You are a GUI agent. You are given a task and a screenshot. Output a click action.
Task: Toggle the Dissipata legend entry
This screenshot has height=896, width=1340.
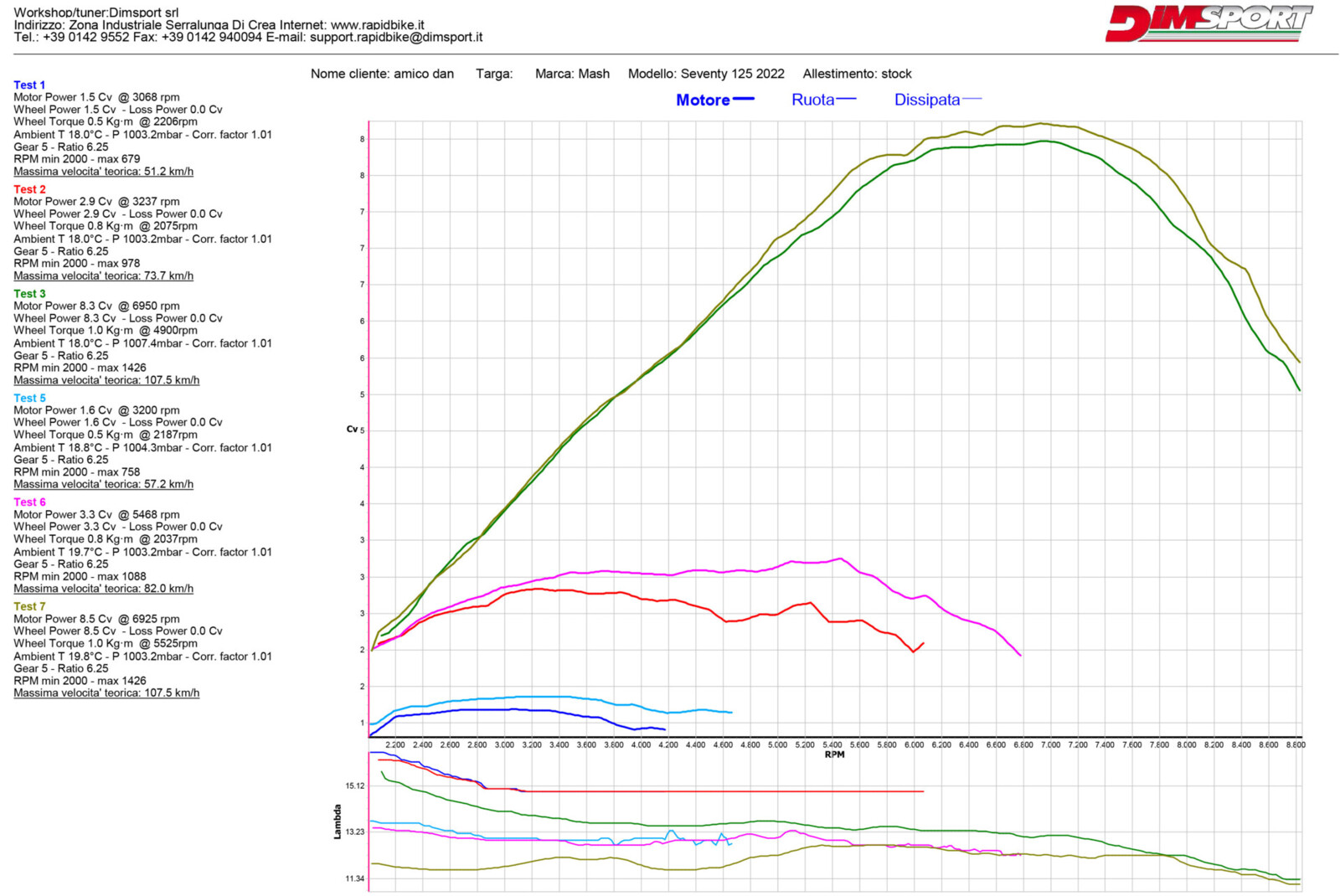pos(926,100)
